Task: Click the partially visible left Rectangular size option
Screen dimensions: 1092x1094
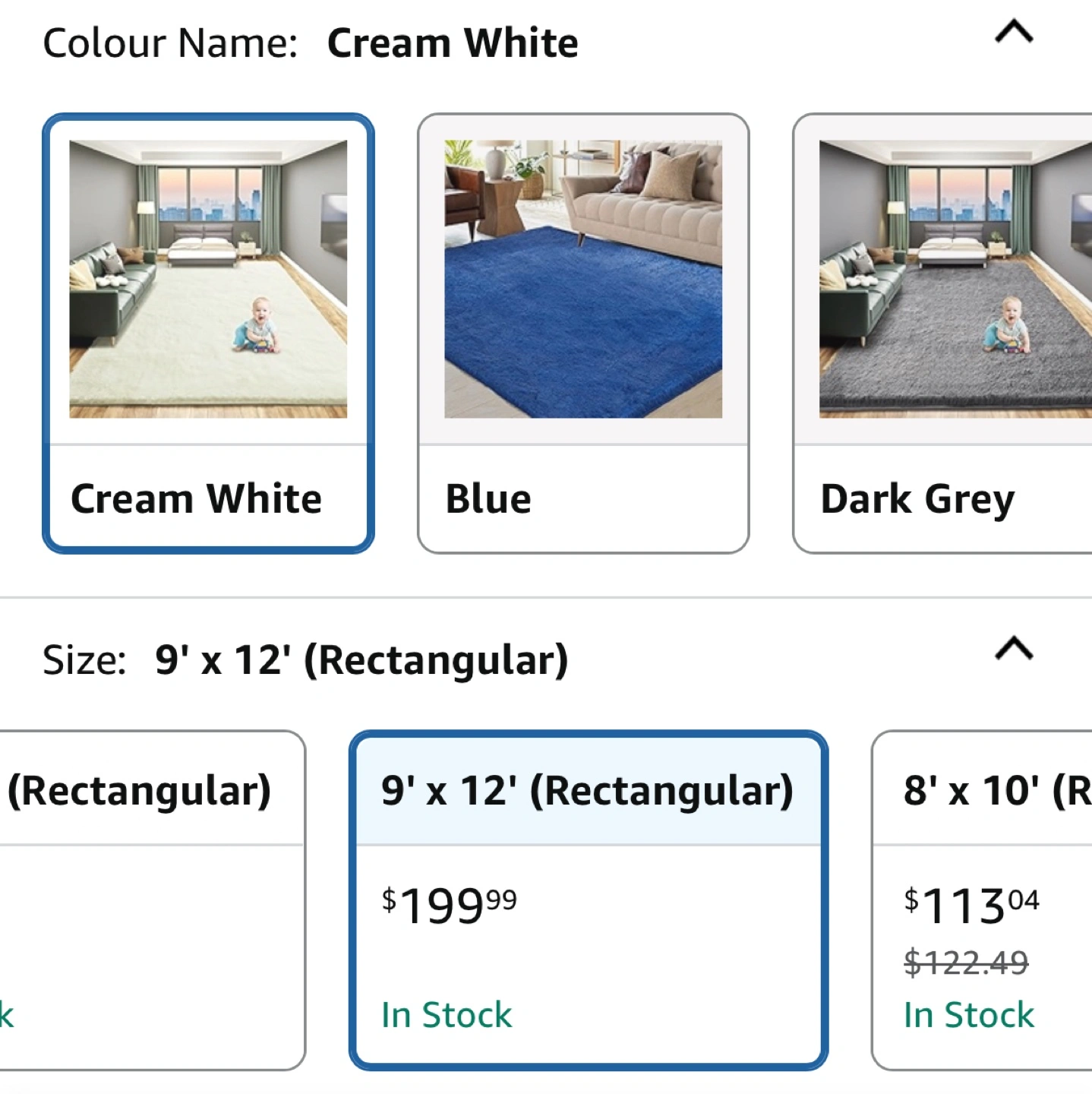Action: 139,791
